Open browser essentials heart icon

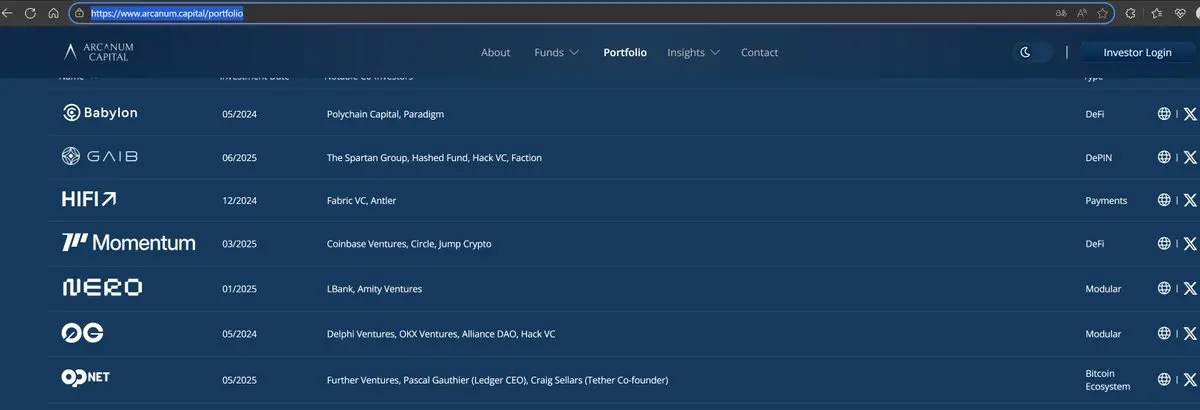1181,14
